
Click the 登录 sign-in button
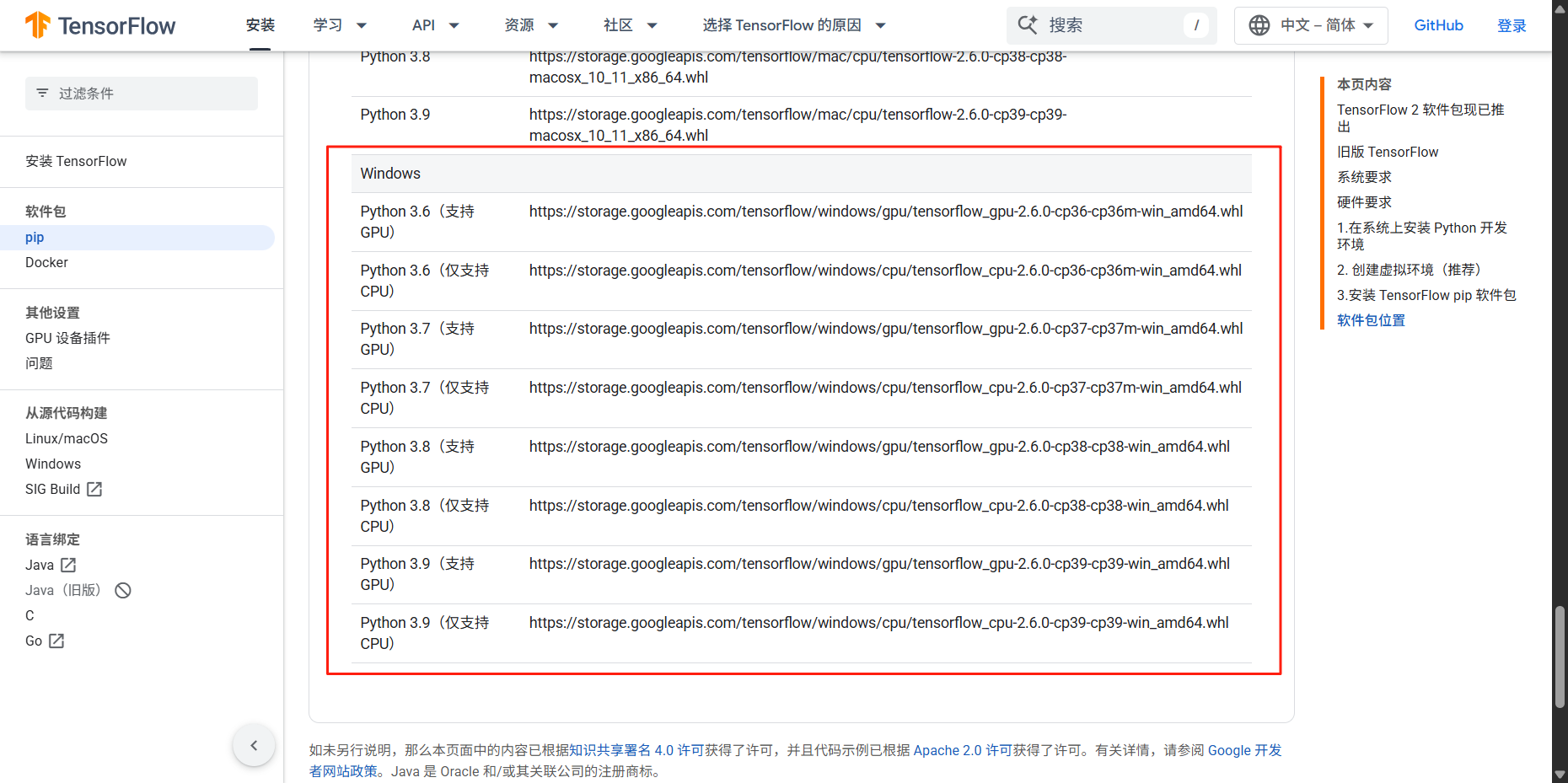pyautogui.click(x=1512, y=25)
